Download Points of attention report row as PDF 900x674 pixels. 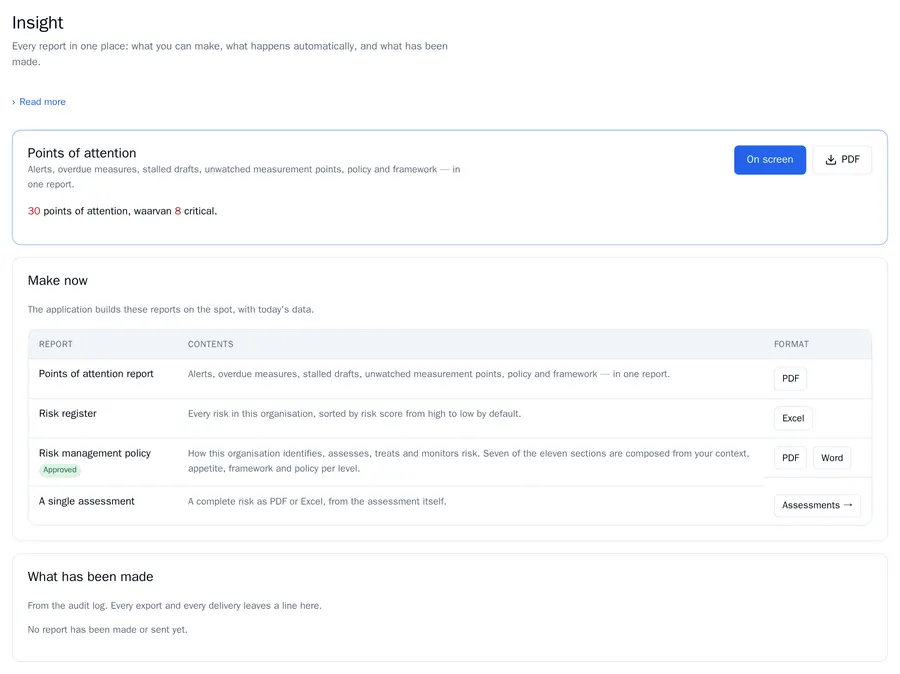[x=790, y=378]
